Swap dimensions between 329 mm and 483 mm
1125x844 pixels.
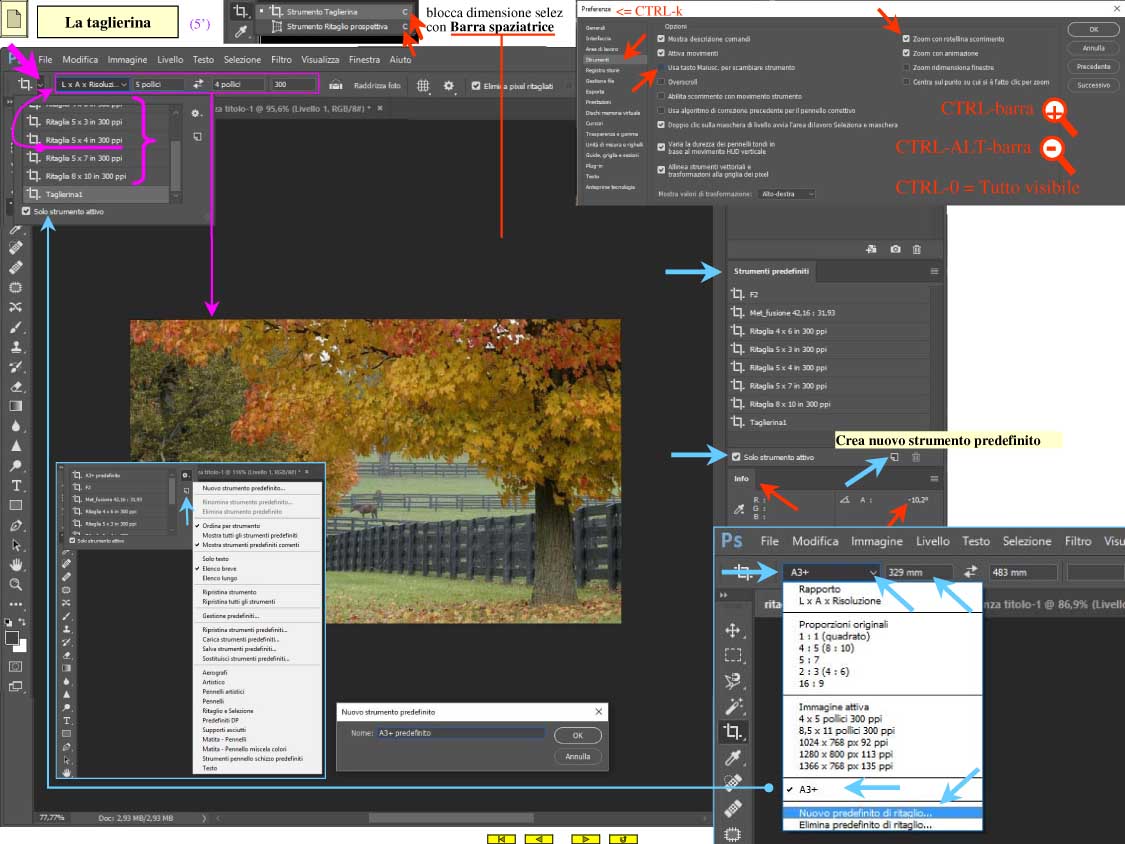(970, 572)
